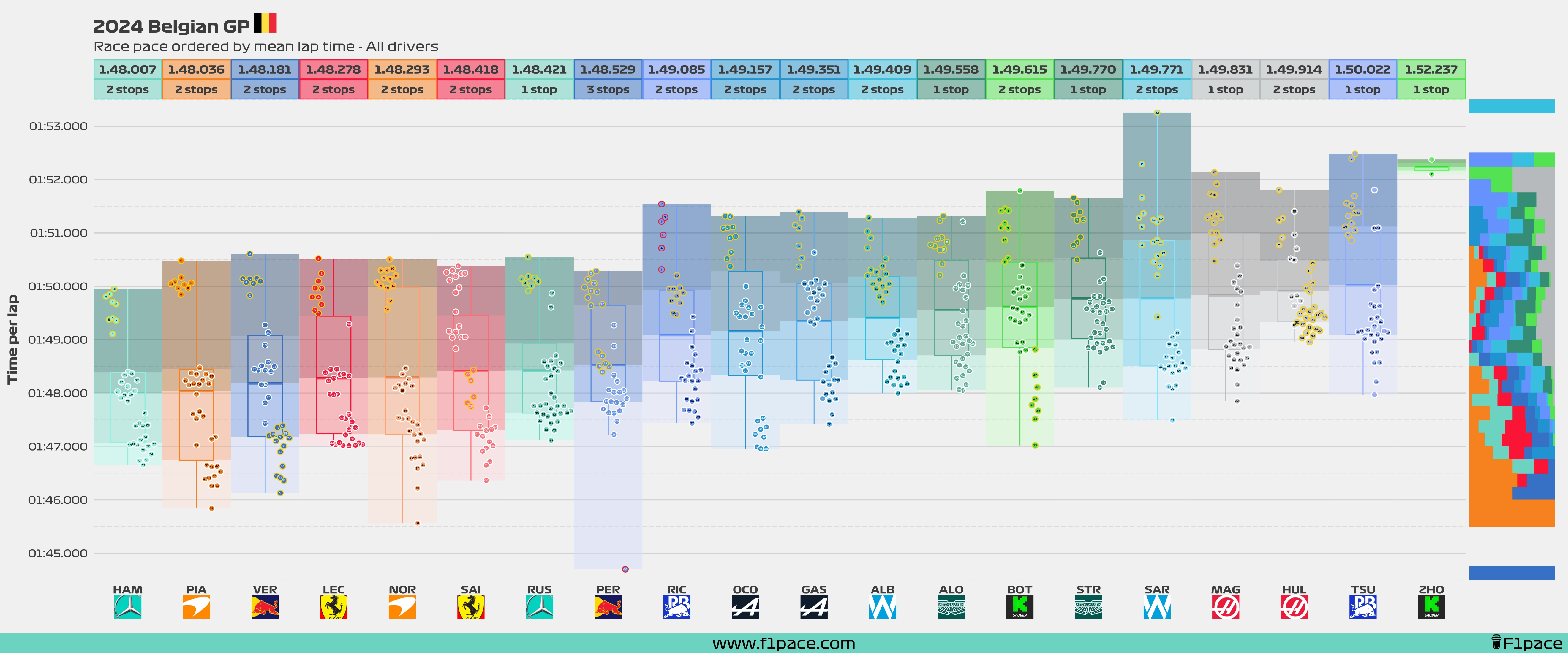Click the F1pace cup logo in footer
1568x653 pixels.
[x=1496, y=643]
